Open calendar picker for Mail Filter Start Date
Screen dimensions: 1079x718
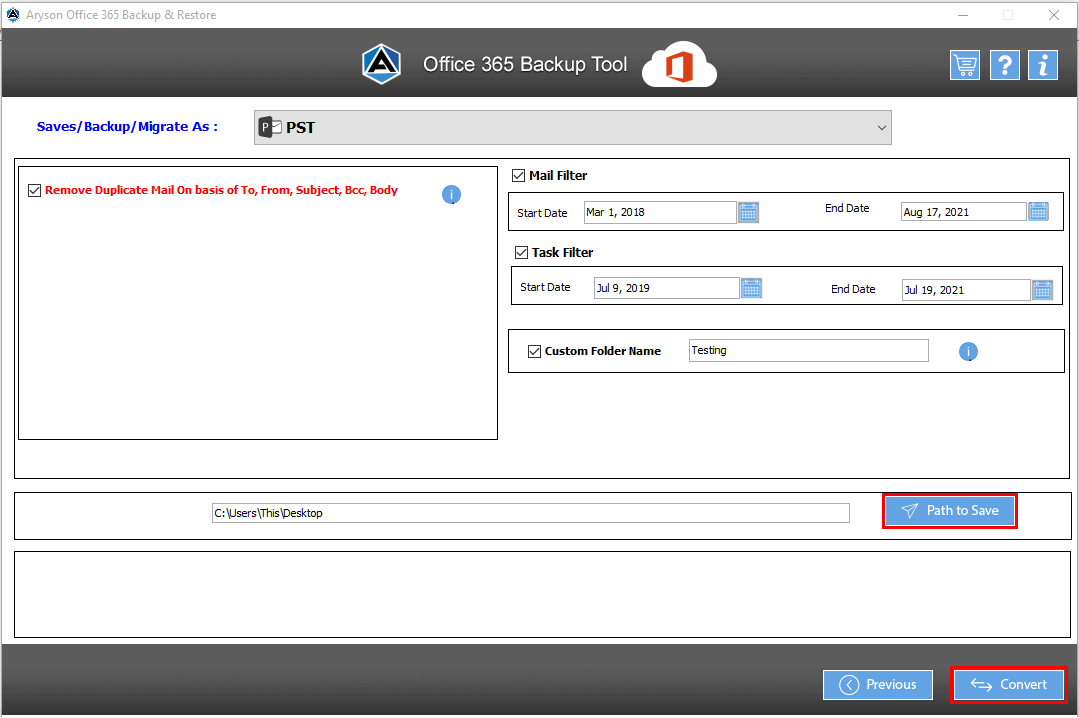point(748,213)
